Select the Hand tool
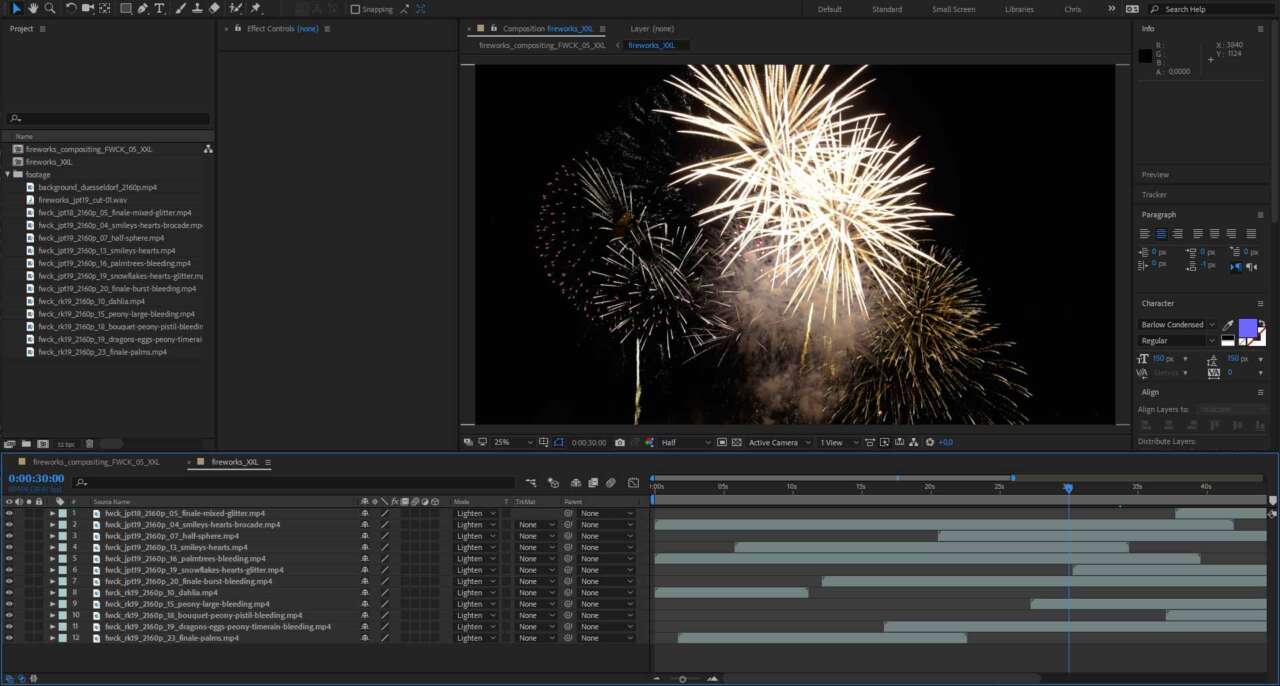 coord(33,9)
